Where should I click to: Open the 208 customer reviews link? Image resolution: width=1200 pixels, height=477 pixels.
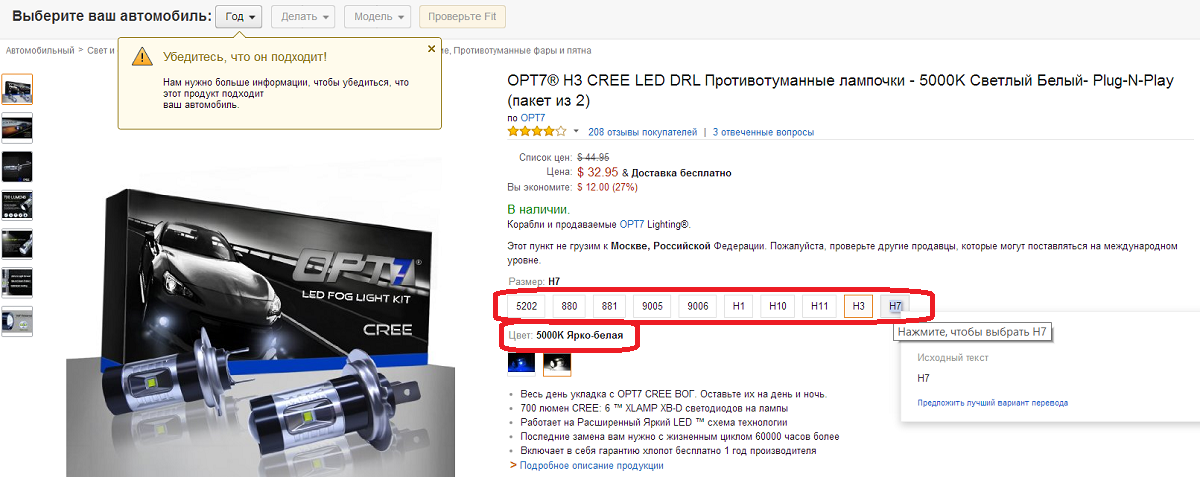643,132
